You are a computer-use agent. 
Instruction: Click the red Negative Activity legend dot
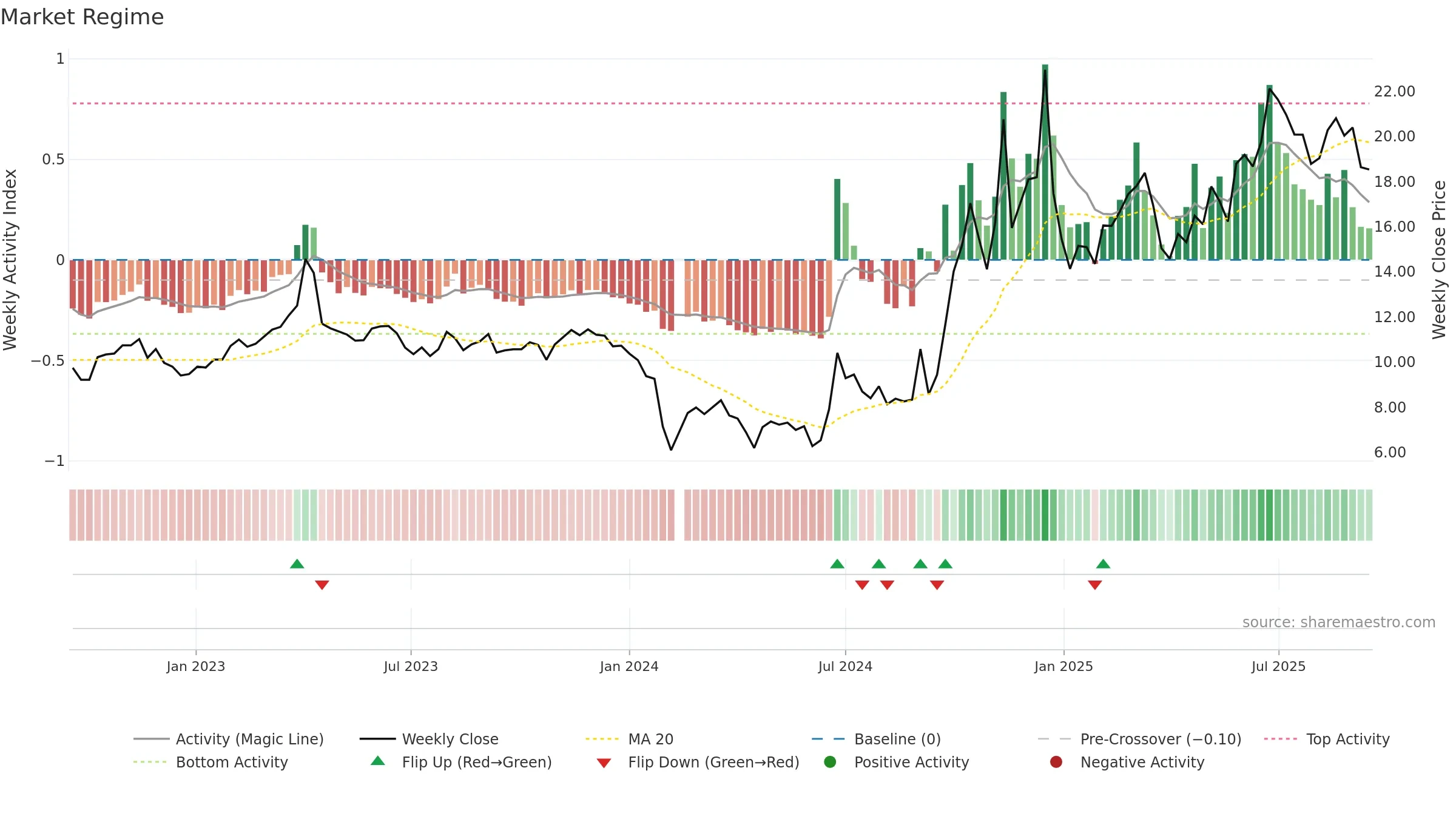[x=1056, y=762]
